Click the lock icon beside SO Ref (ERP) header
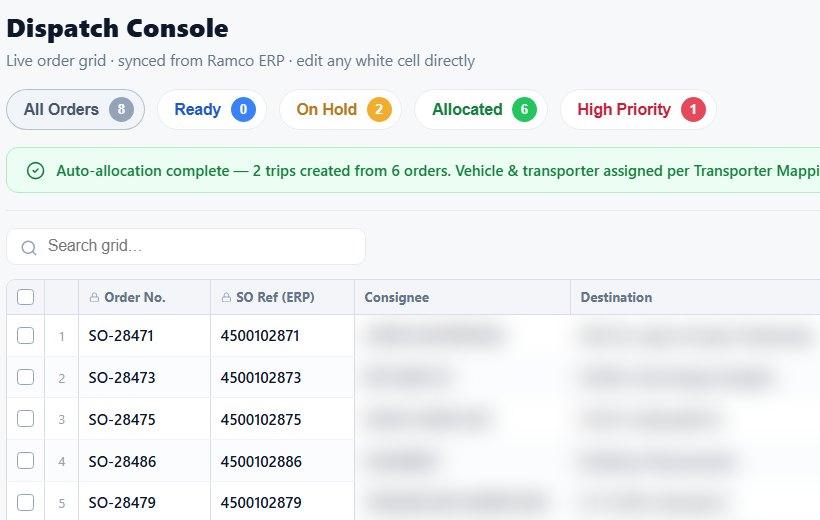This screenshot has height=520, width=820. (226, 297)
